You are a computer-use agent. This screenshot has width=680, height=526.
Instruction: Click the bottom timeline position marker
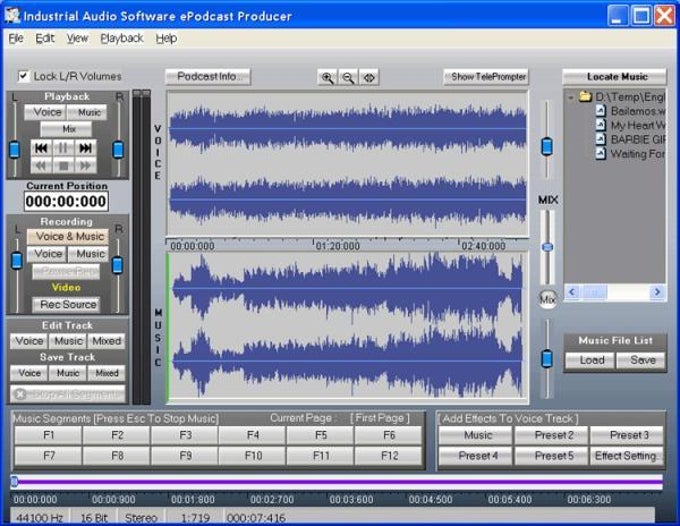point(15,481)
